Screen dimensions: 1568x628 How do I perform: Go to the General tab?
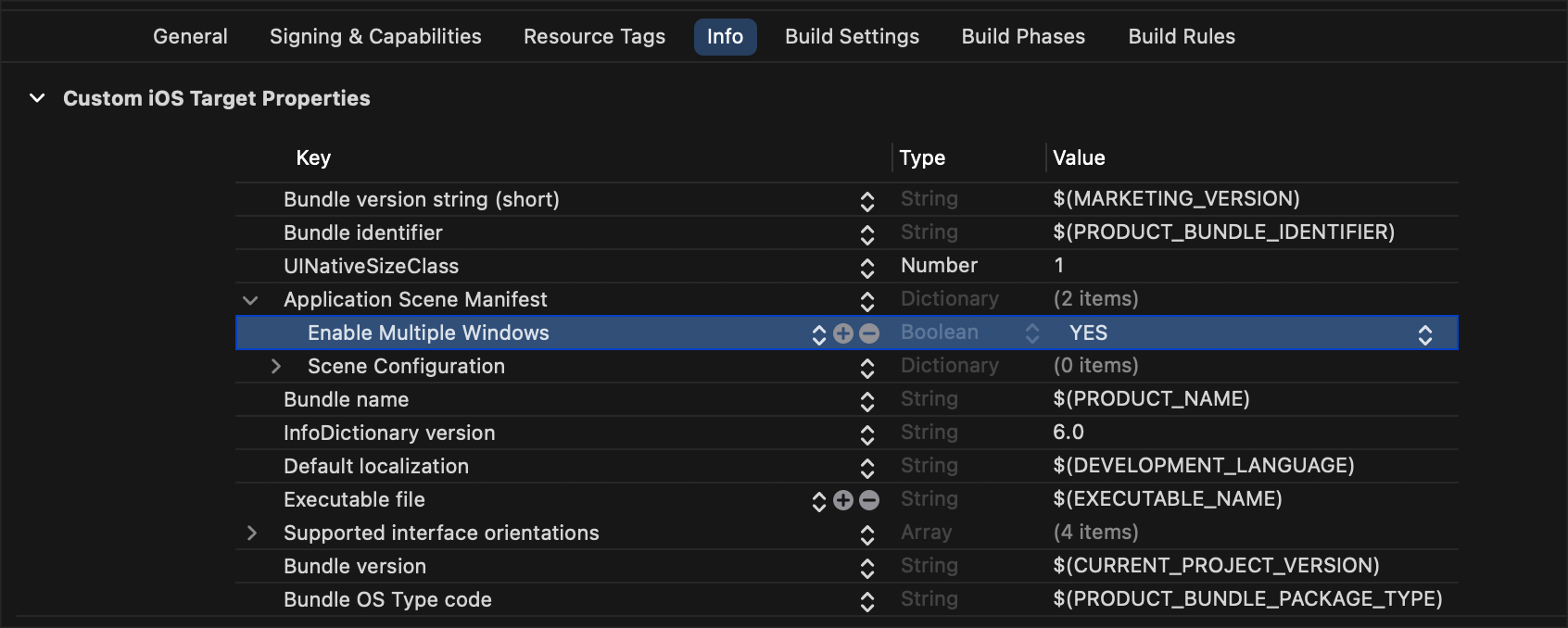pos(190,37)
